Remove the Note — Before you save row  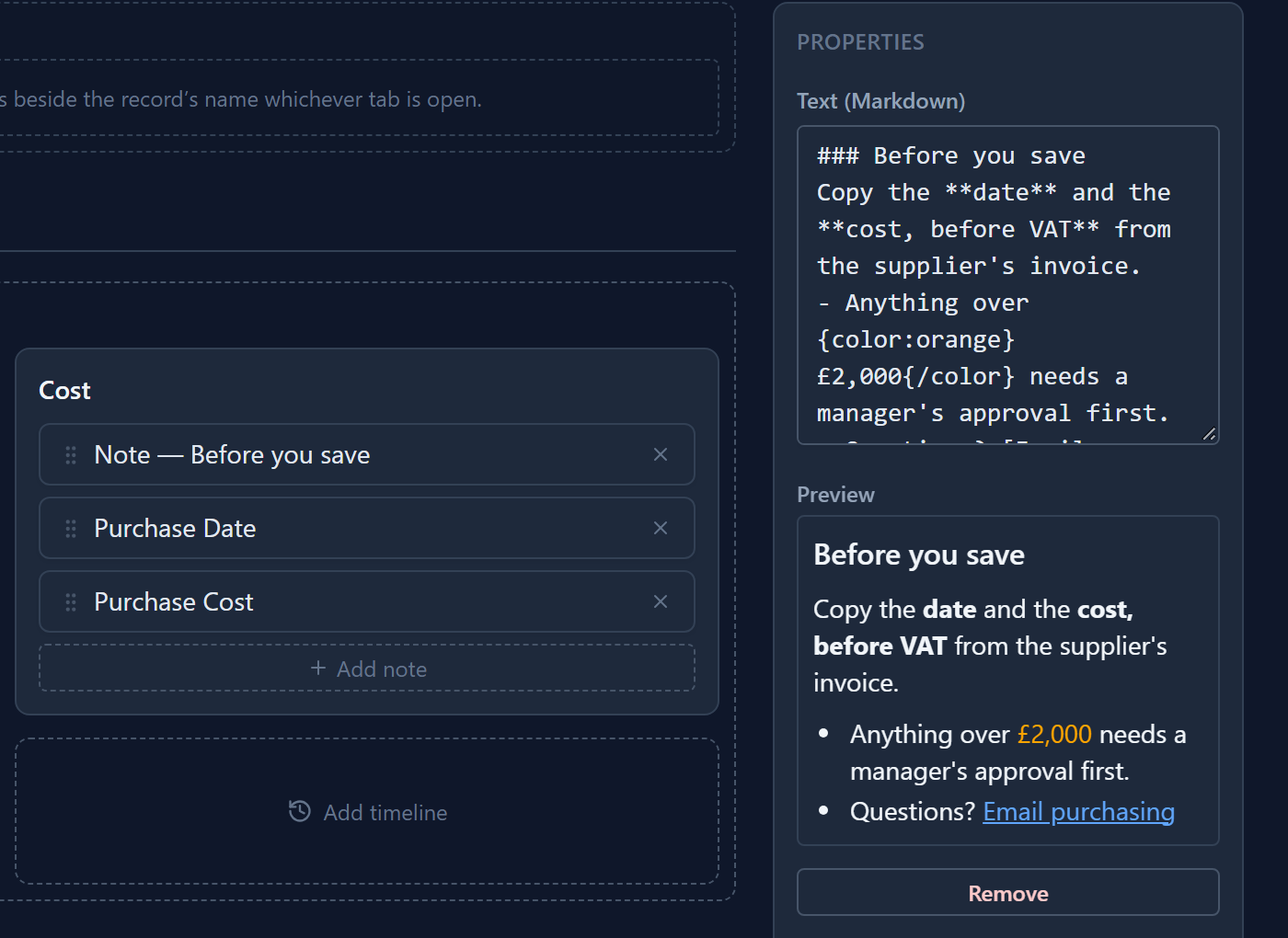tap(661, 454)
